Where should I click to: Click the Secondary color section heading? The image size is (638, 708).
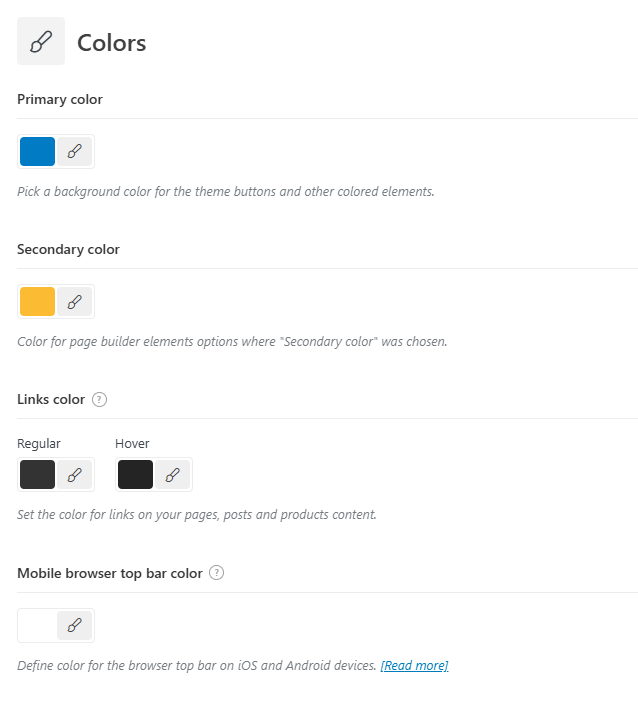click(x=68, y=249)
